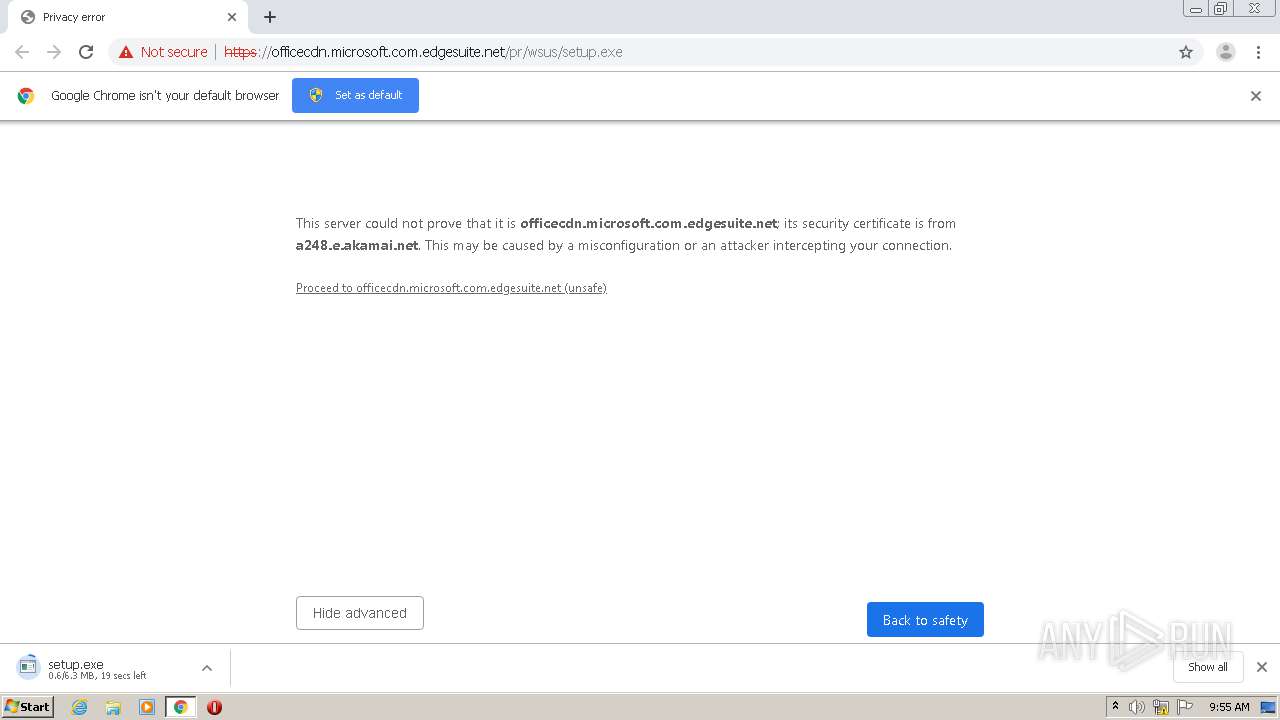The width and height of the screenshot is (1280, 720).
Task: Click the a248.e.akamai.net text
Action: 357,245
